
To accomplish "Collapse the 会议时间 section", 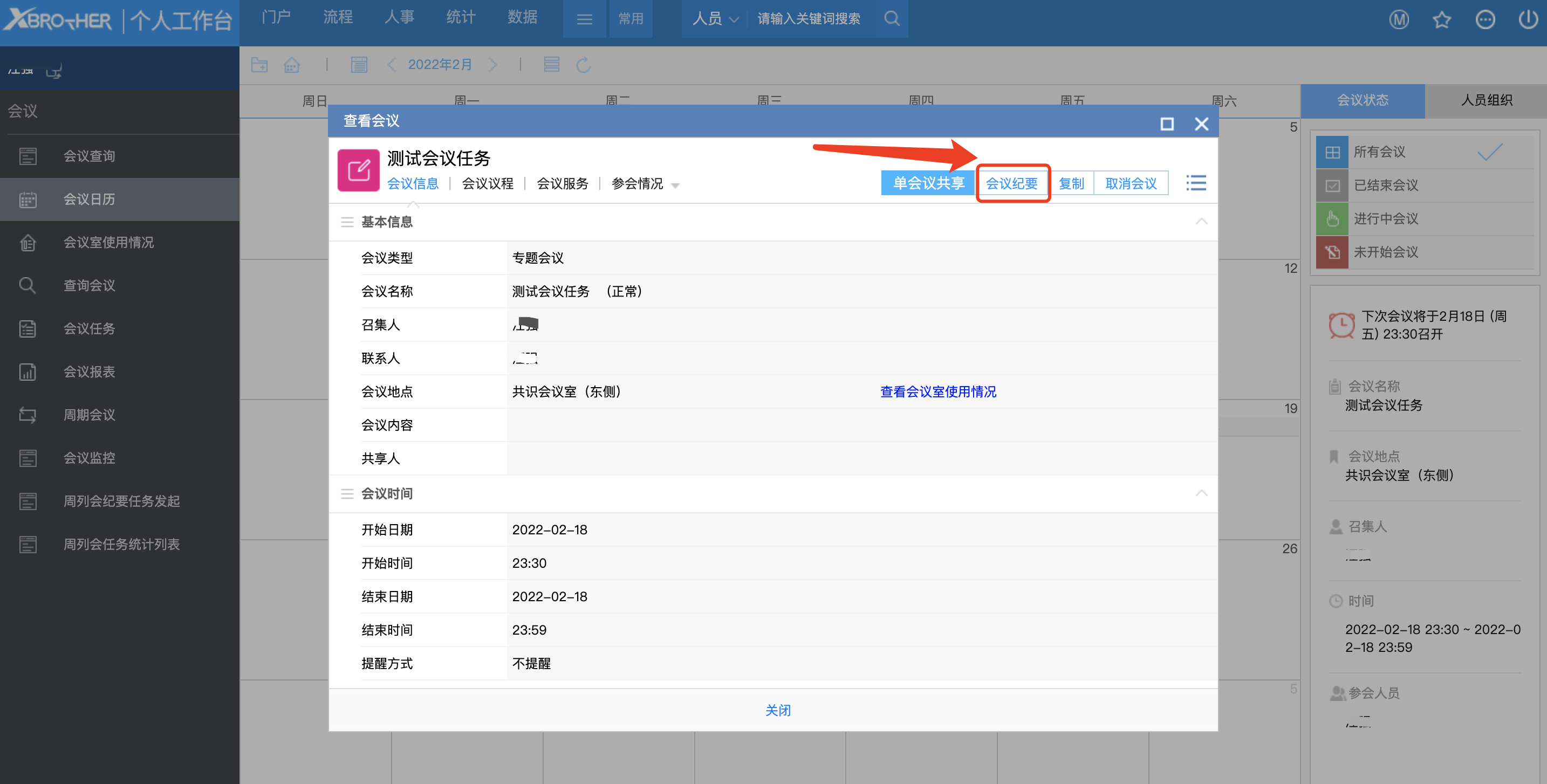I will click(1201, 493).
